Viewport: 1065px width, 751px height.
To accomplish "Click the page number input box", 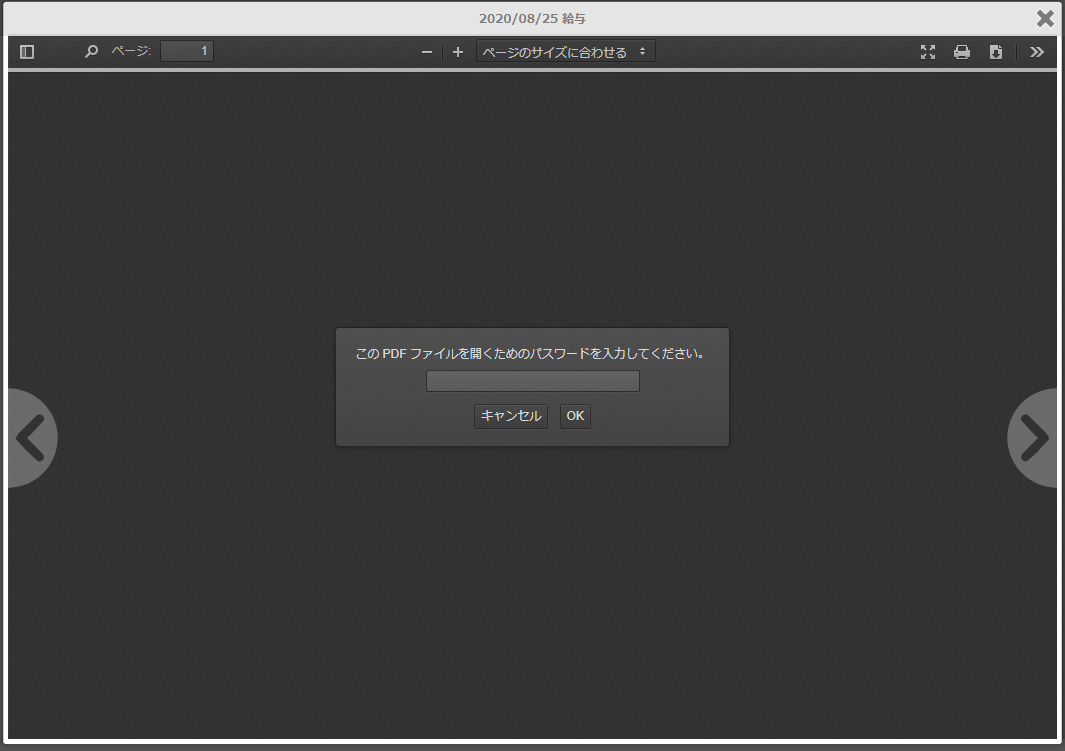I will [x=187, y=51].
